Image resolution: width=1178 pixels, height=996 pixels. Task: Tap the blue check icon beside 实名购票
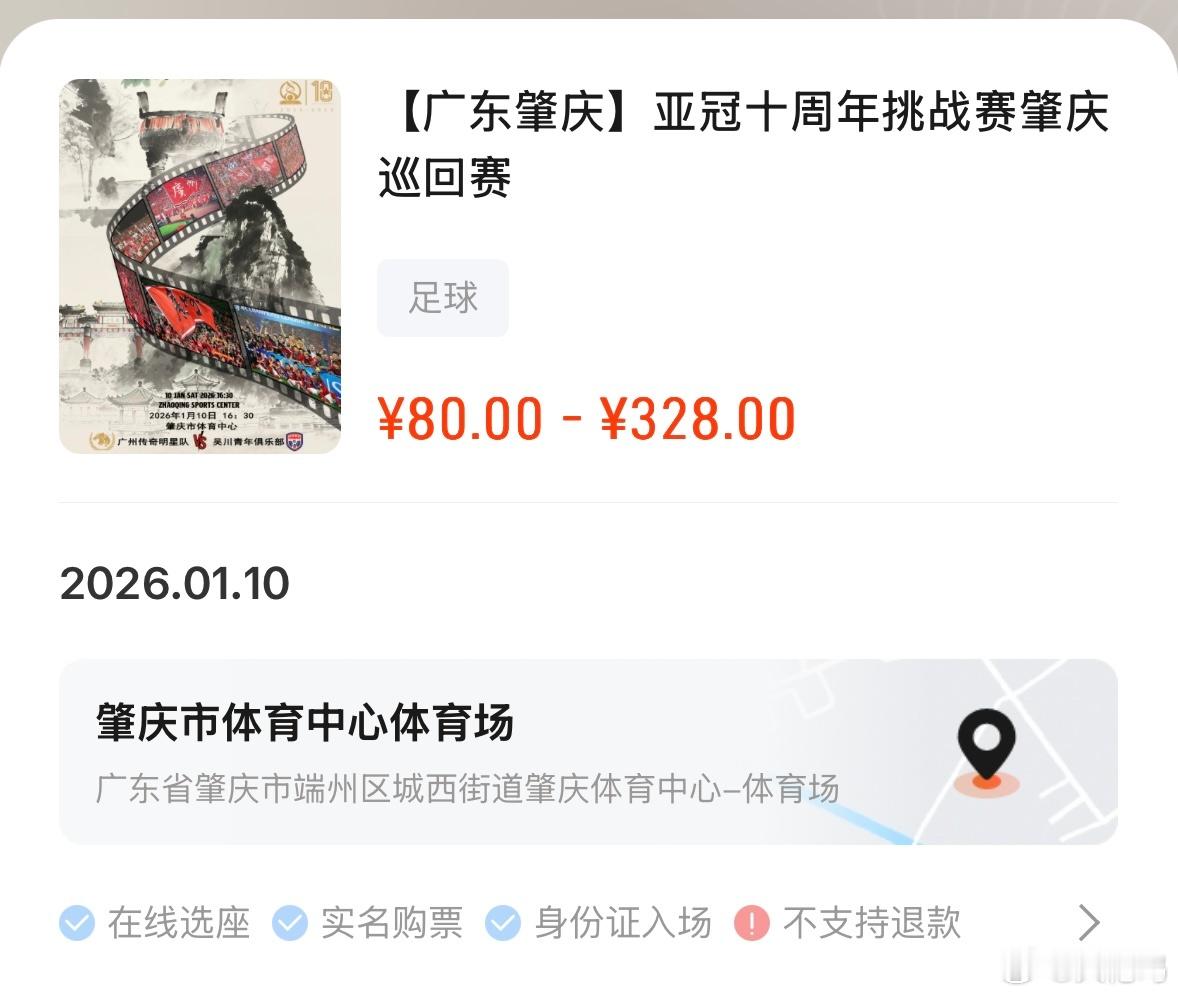pyautogui.click(x=290, y=923)
